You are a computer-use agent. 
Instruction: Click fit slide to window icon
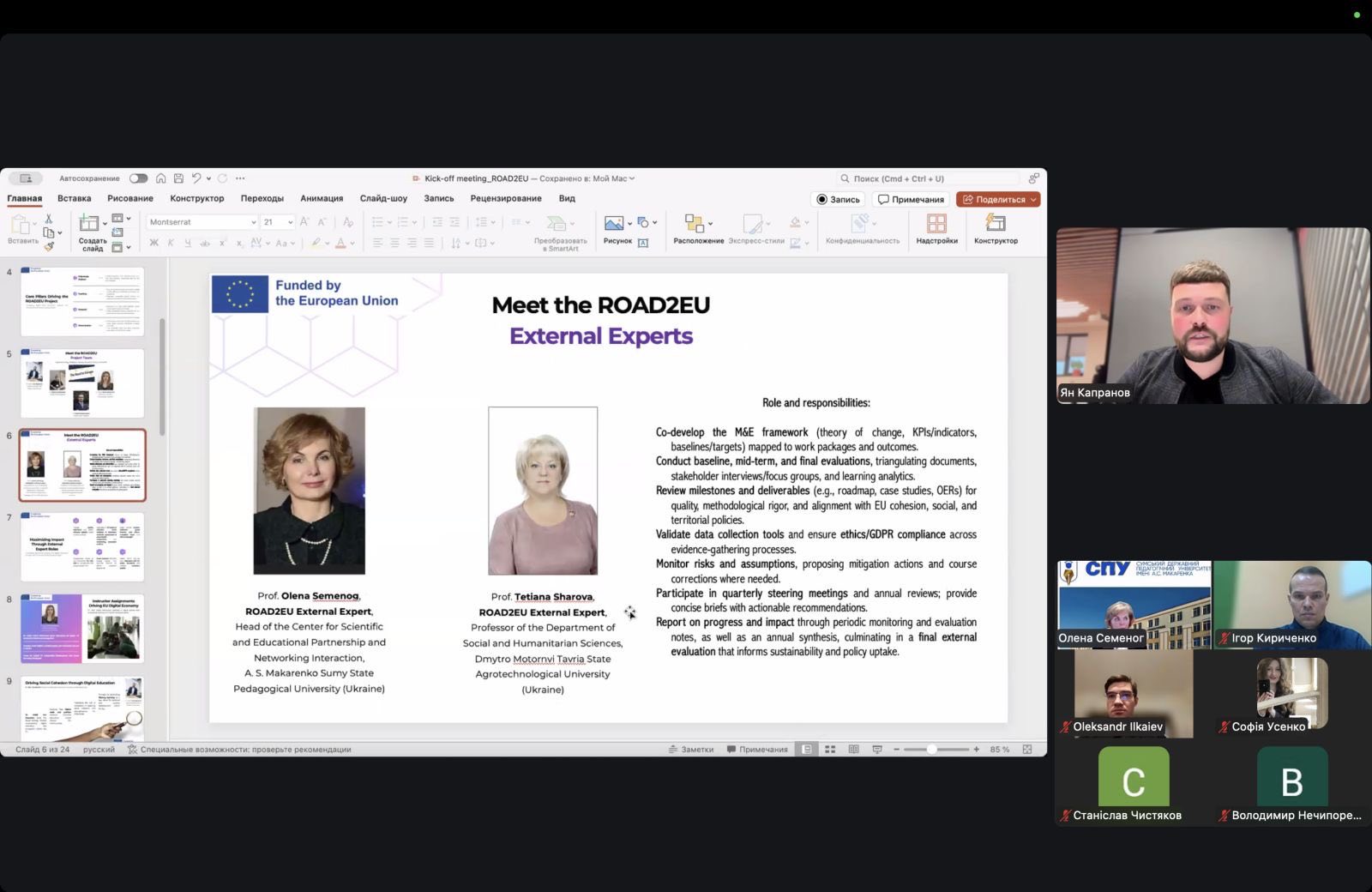coord(1027,750)
